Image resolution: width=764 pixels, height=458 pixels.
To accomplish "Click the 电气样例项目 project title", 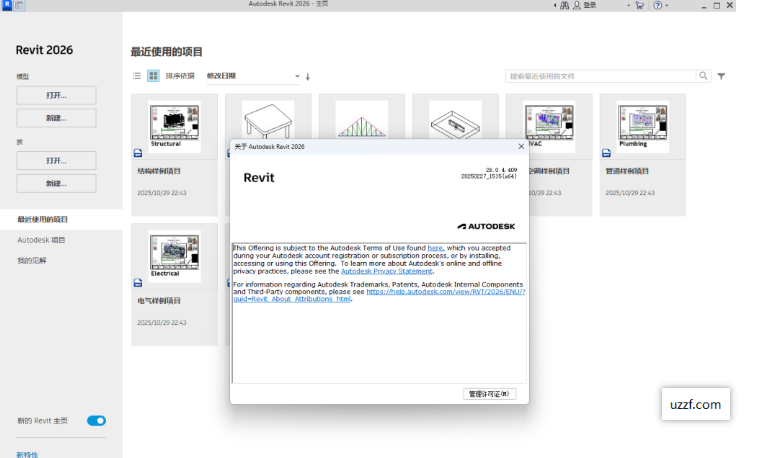I will (x=159, y=301).
